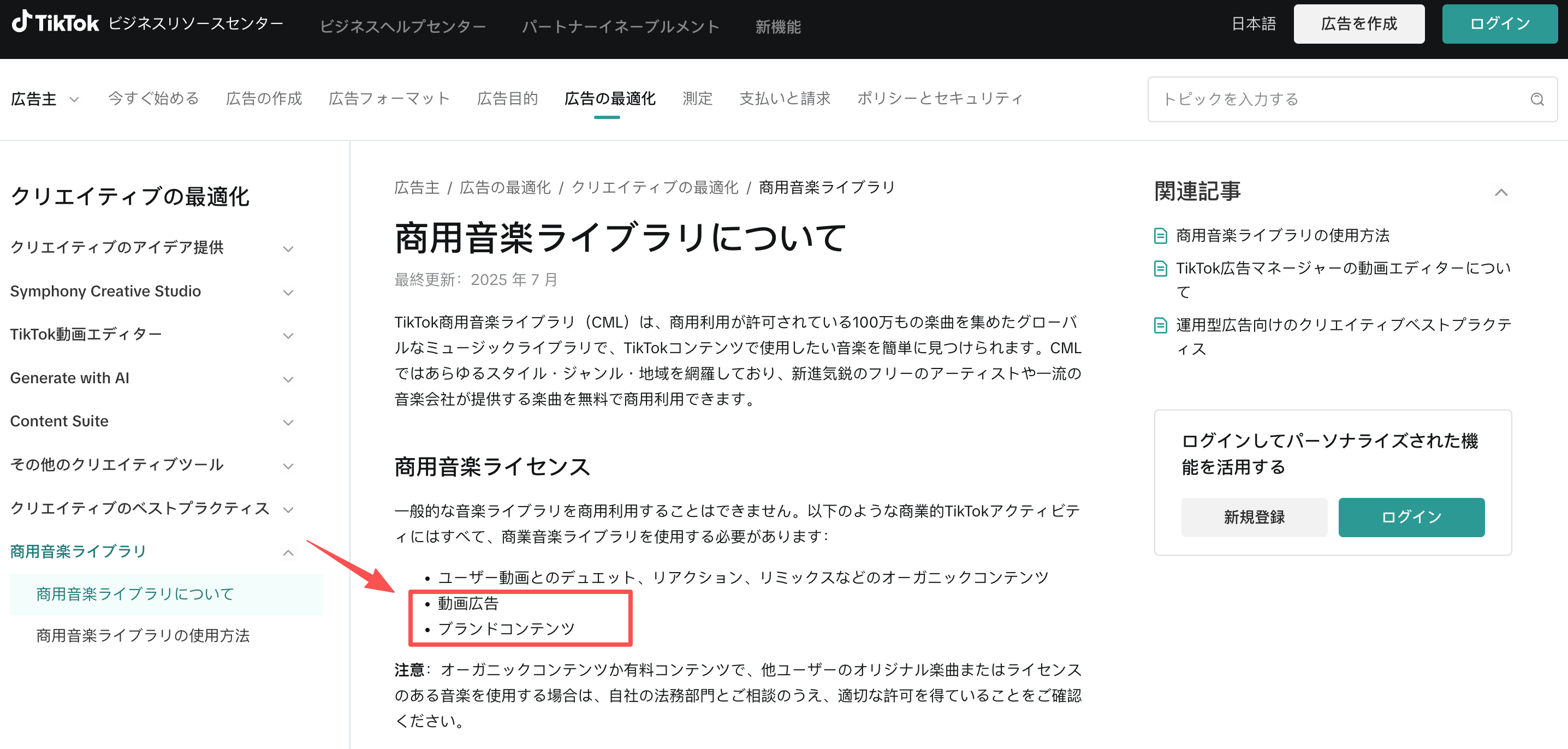Change language via 日本語
The width and height of the screenshot is (1568, 749).
[1254, 23]
